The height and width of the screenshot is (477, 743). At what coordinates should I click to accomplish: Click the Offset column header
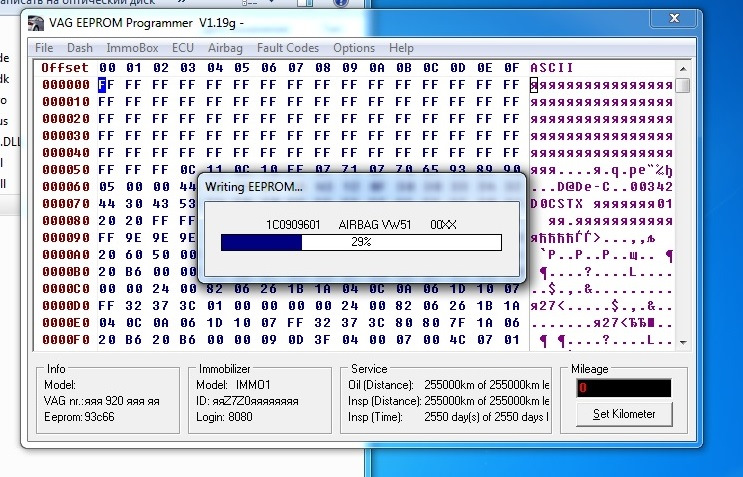[65, 68]
